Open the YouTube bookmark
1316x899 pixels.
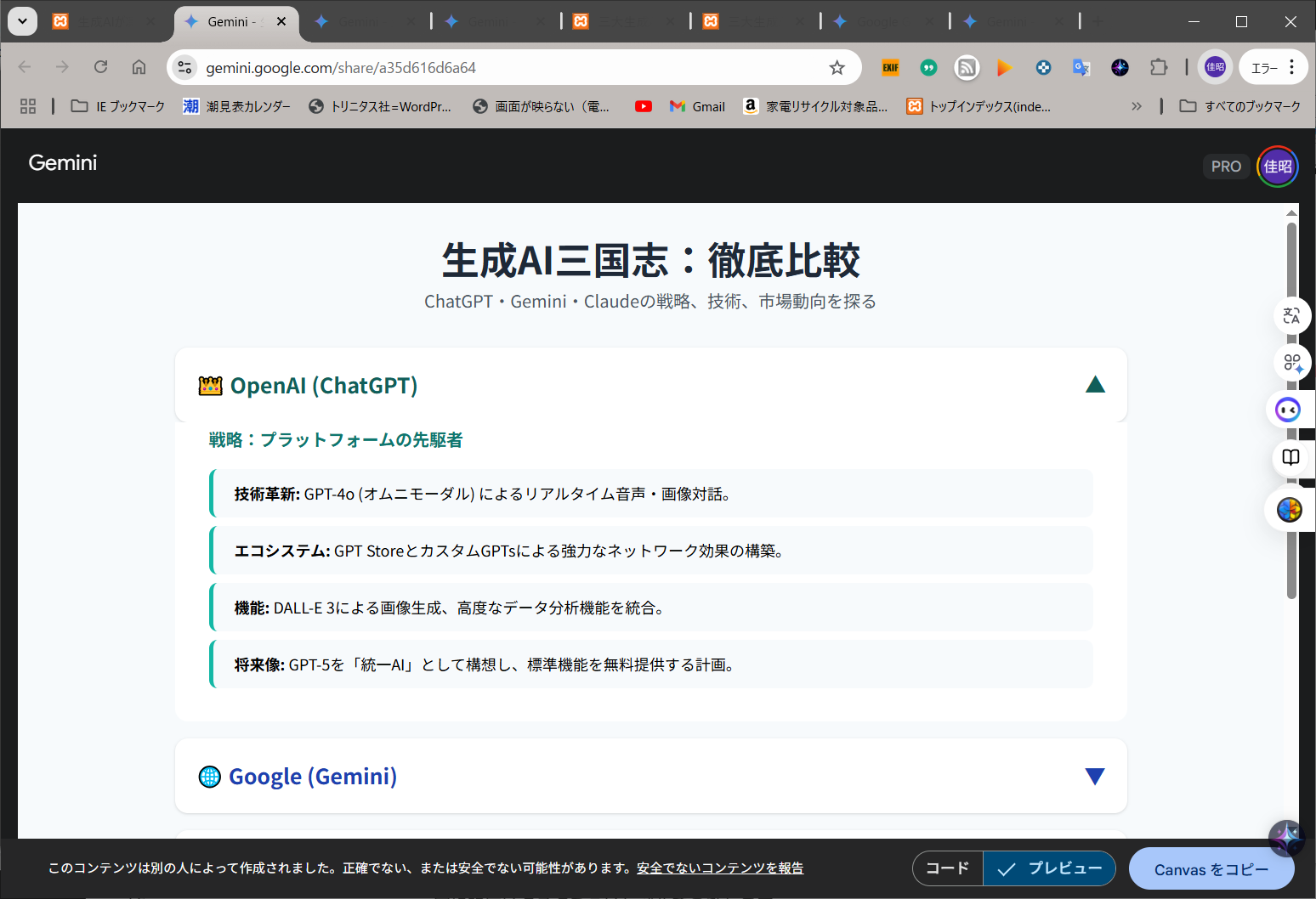[644, 106]
